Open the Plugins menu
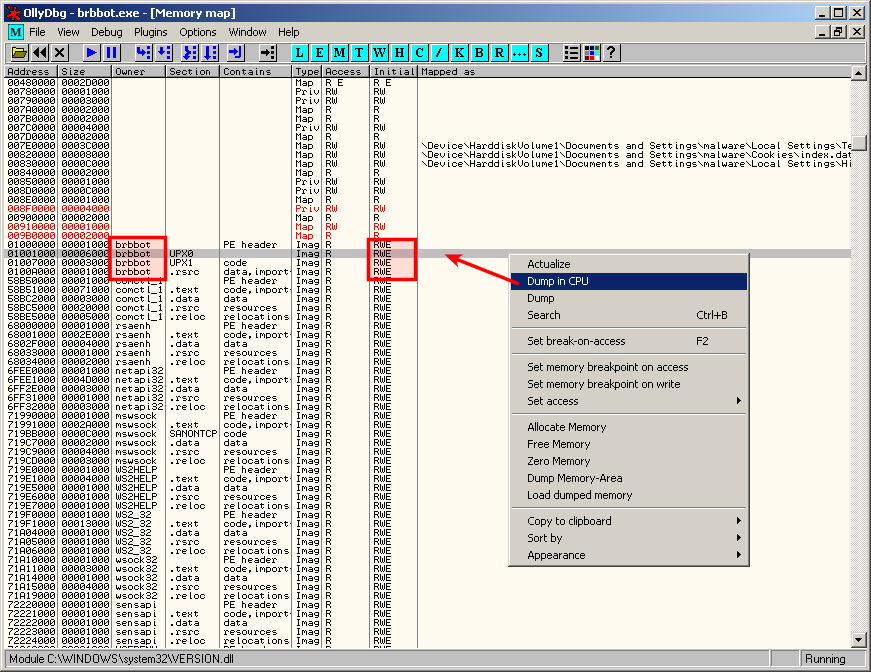The height and width of the screenshot is (672, 871). (x=151, y=32)
